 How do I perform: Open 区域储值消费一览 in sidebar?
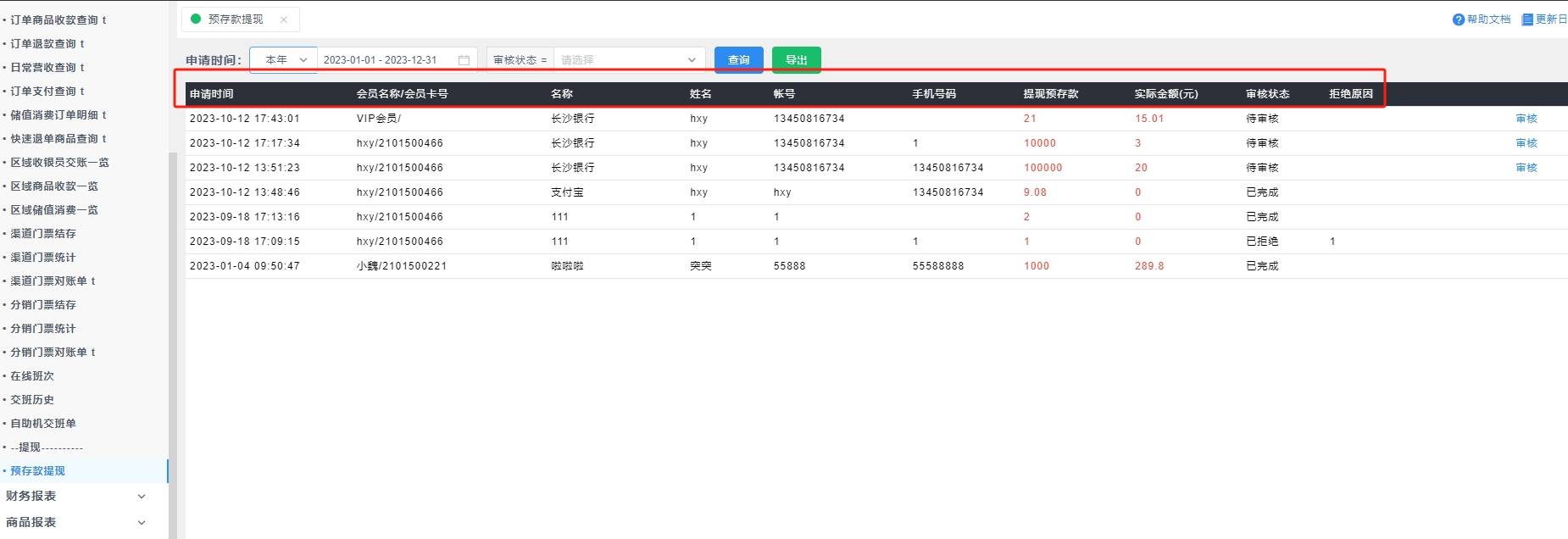pyautogui.click(x=54, y=209)
